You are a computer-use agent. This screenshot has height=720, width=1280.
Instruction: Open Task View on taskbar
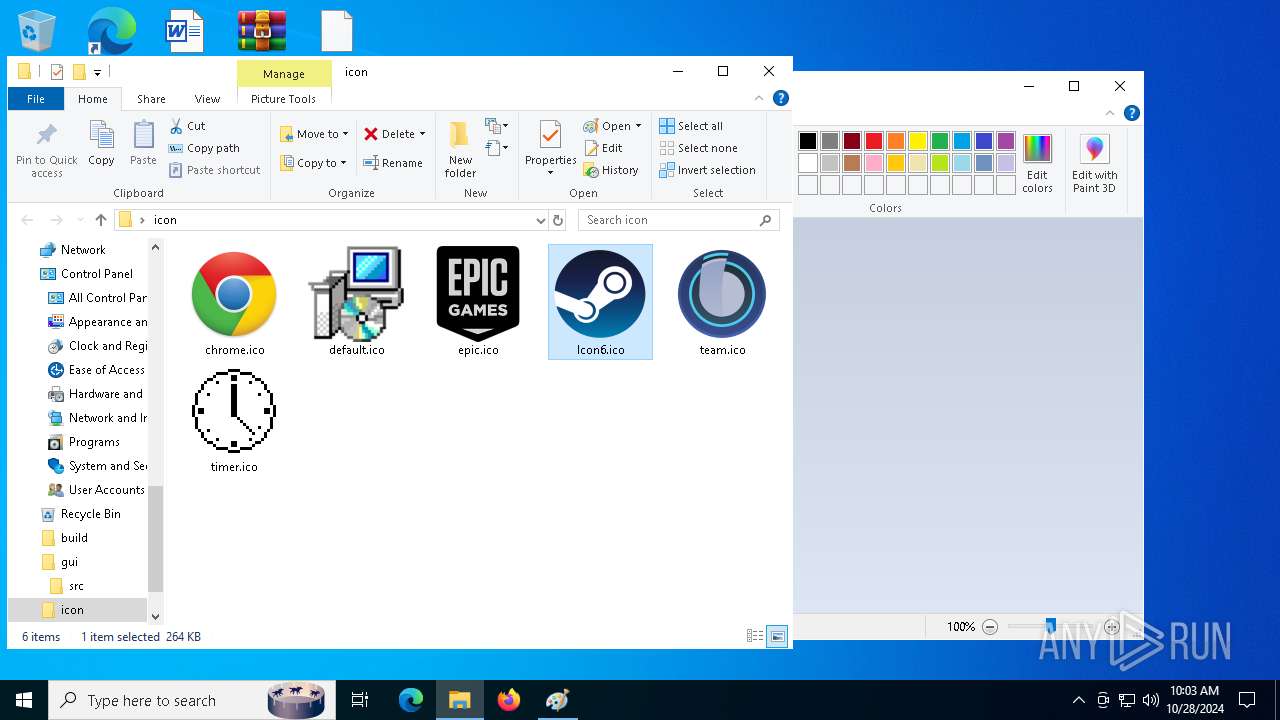pos(360,700)
